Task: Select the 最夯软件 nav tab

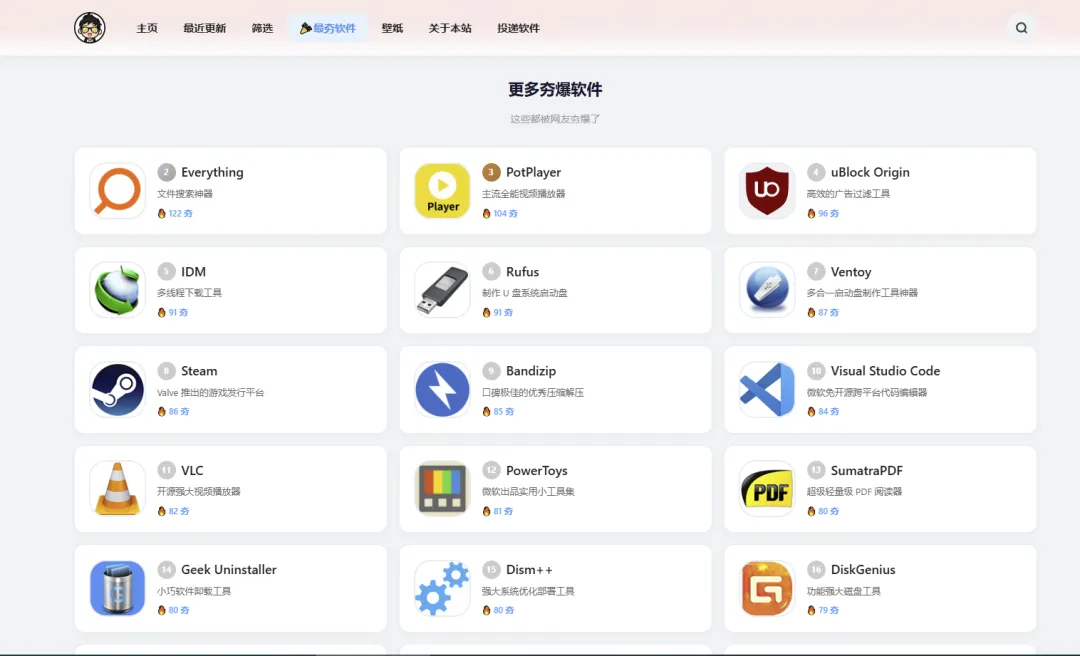Action: pos(328,28)
